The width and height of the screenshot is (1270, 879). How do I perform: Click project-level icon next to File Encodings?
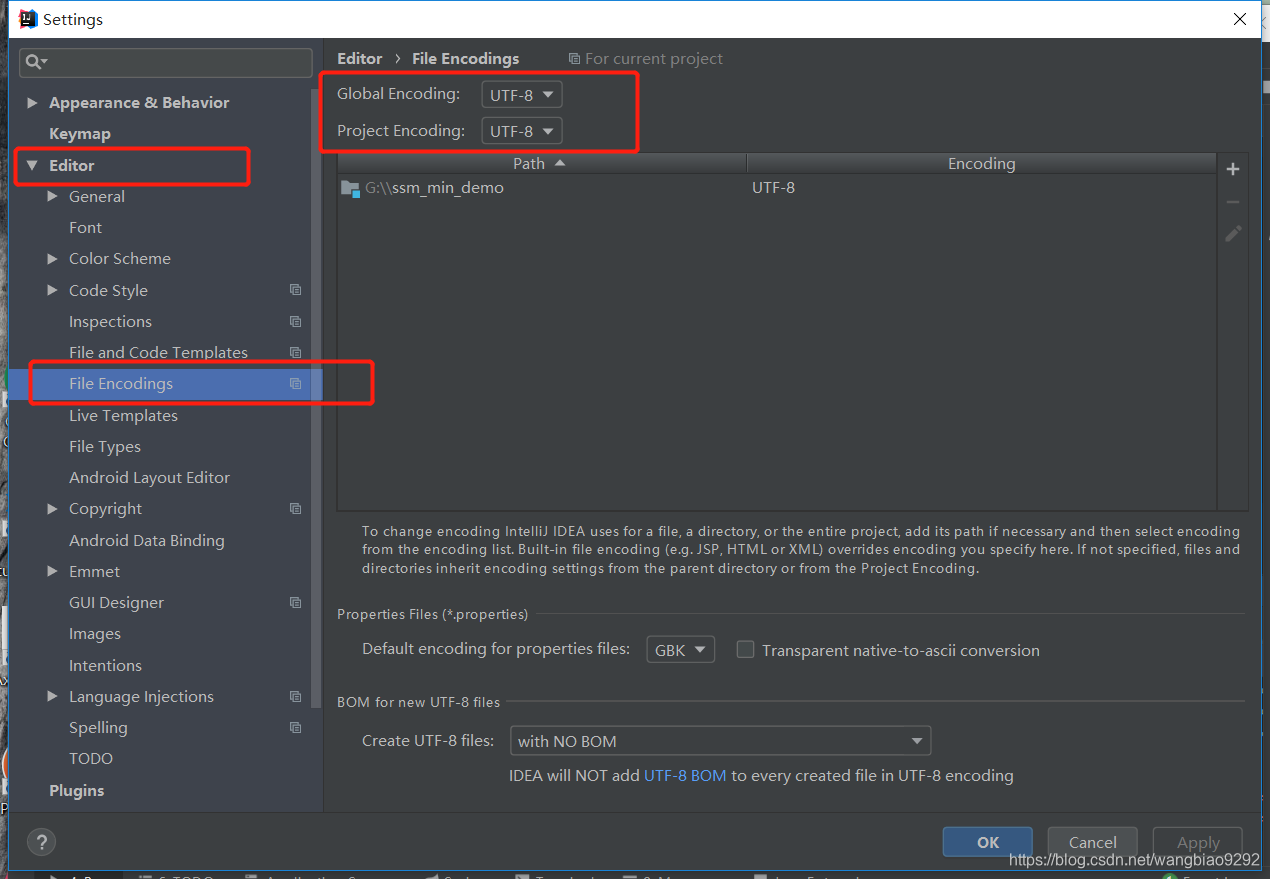click(x=295, y=383)
